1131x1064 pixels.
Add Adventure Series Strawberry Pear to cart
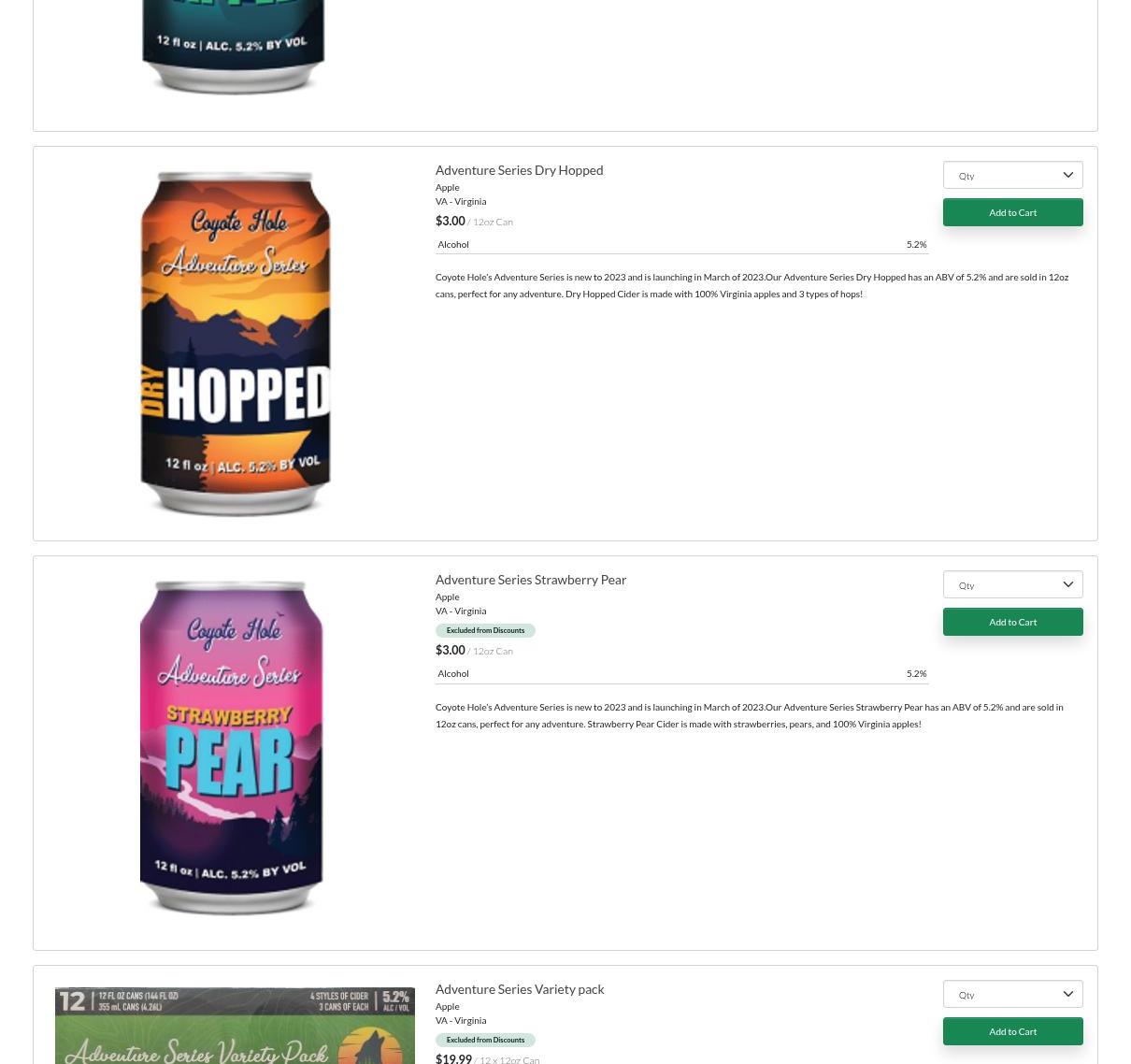point(1012,622)
